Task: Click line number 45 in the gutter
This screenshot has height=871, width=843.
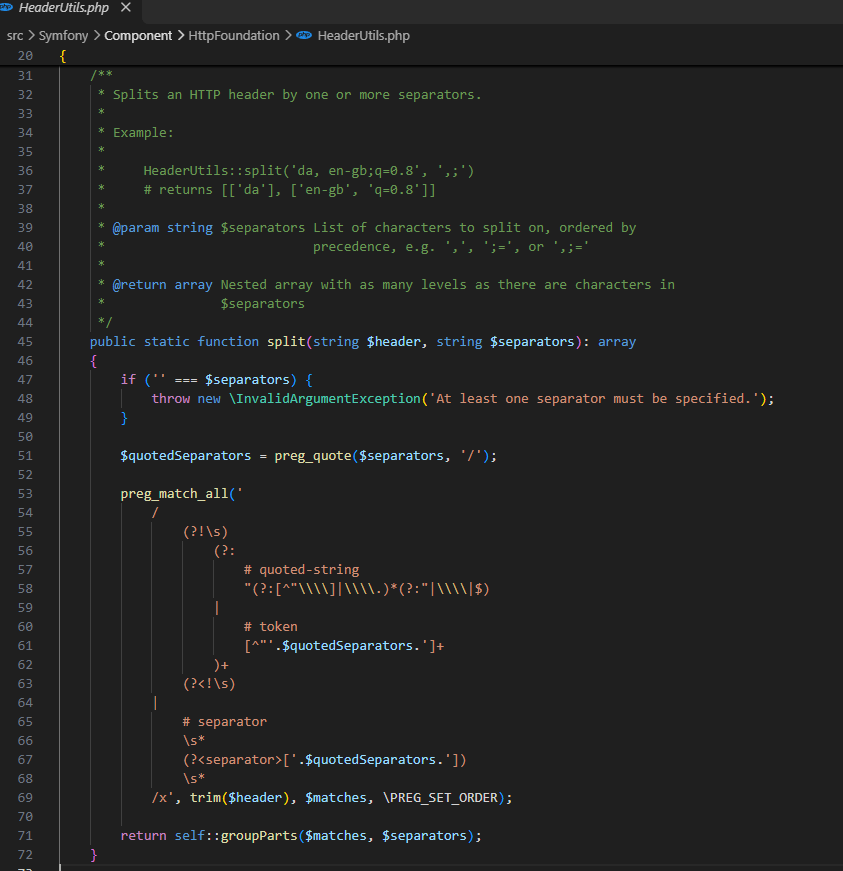Action: click(x=25, y=342)
